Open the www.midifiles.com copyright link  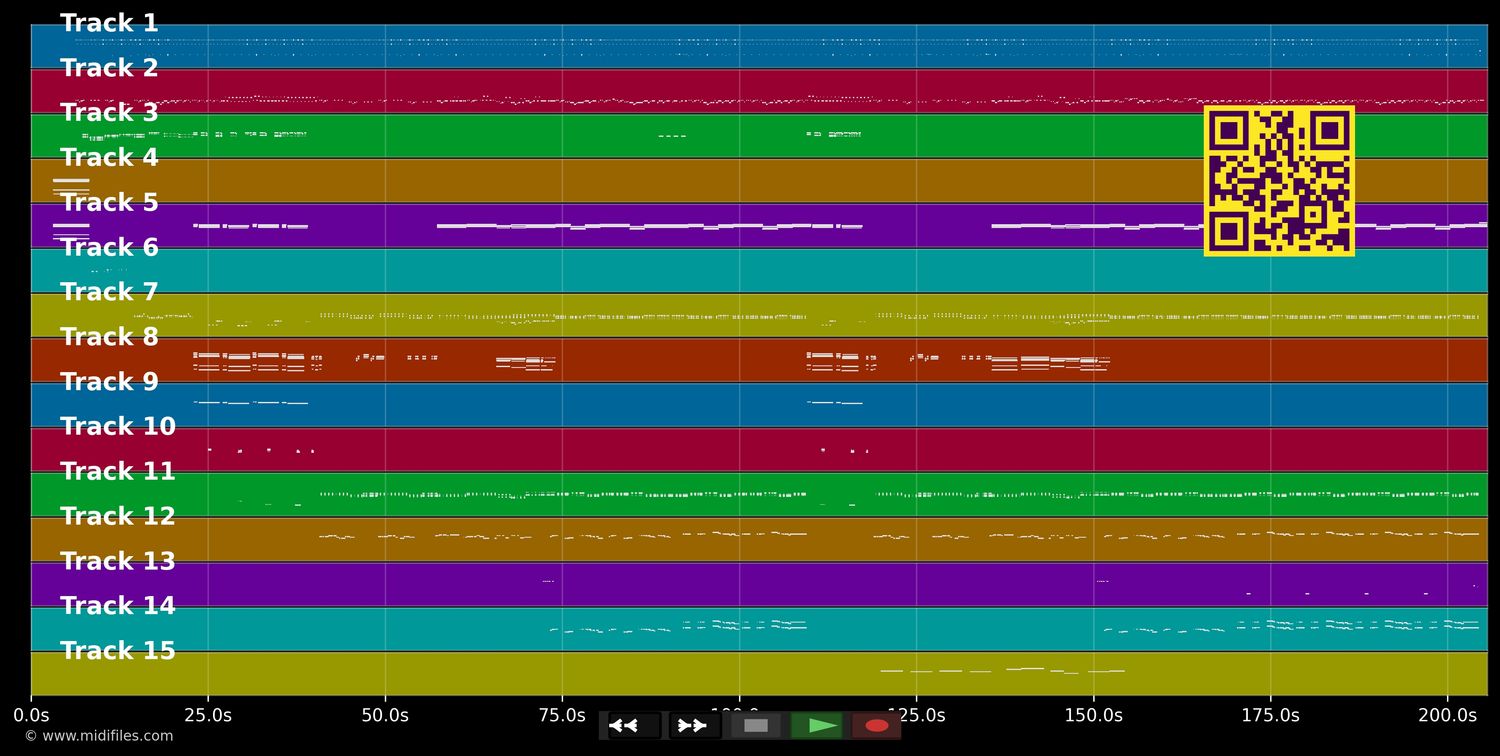[x=98, y=736]
